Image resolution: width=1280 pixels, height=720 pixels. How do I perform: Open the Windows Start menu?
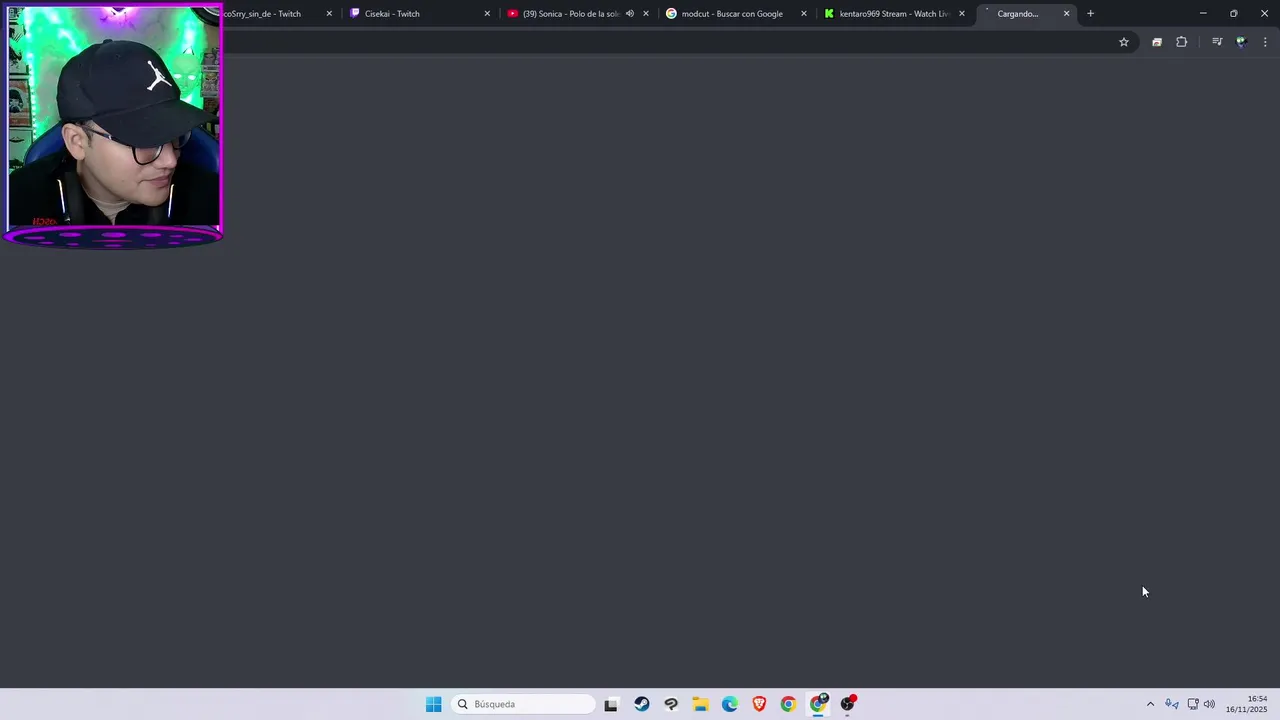(433, 704)
